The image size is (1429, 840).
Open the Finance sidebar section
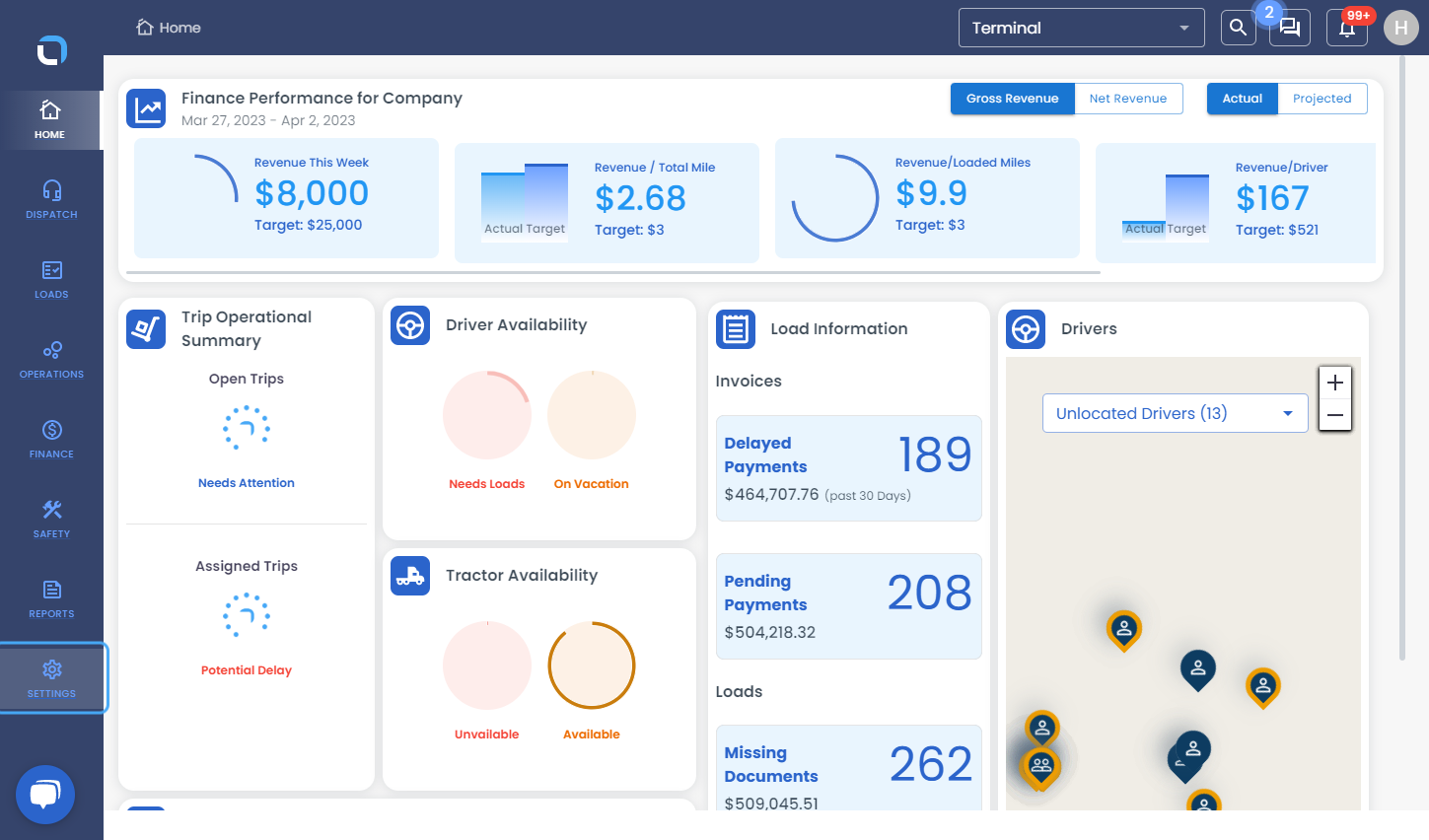[51, 439]
